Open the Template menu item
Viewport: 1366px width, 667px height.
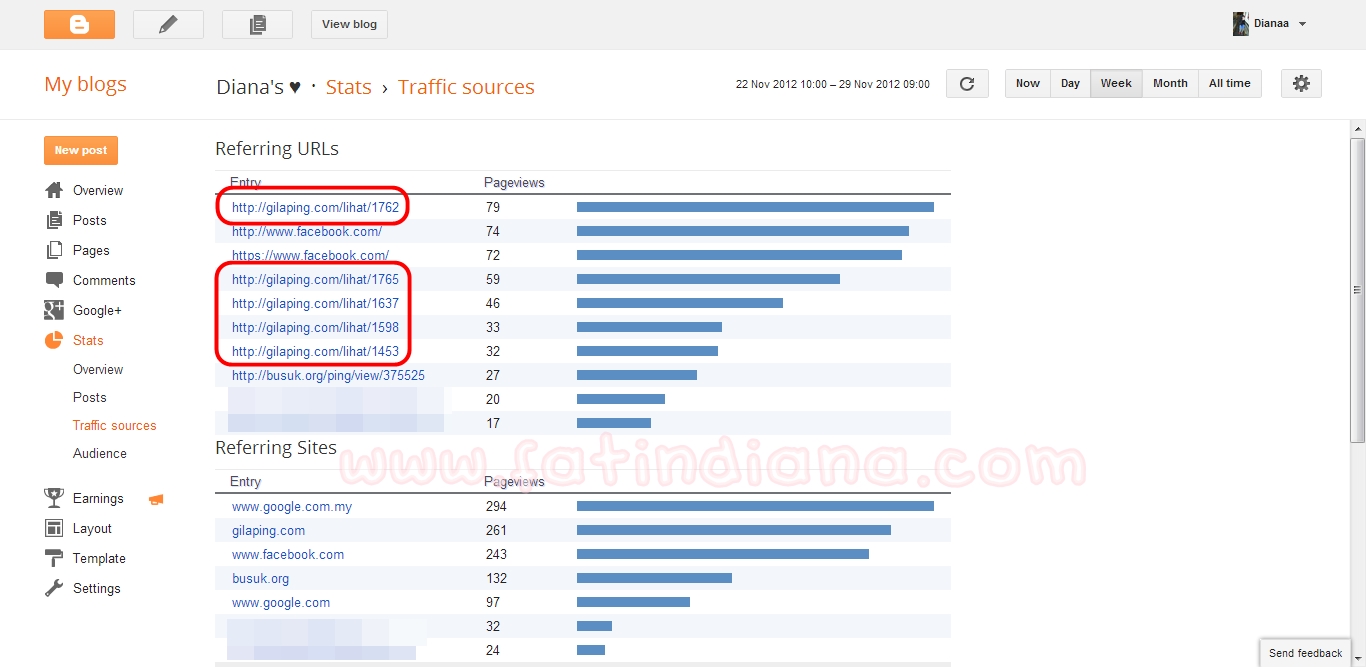click(99, 558)
